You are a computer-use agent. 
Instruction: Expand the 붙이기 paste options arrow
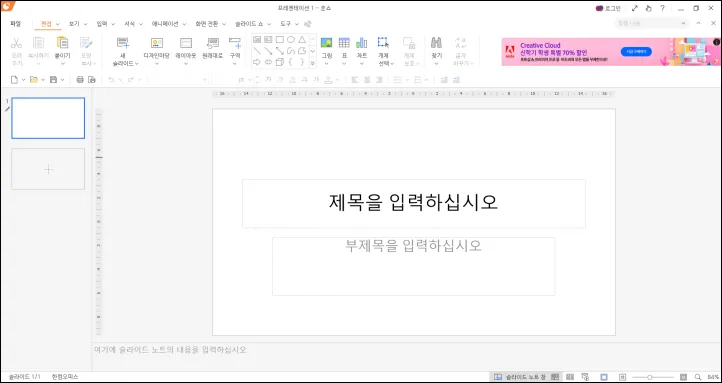point(62,64)
